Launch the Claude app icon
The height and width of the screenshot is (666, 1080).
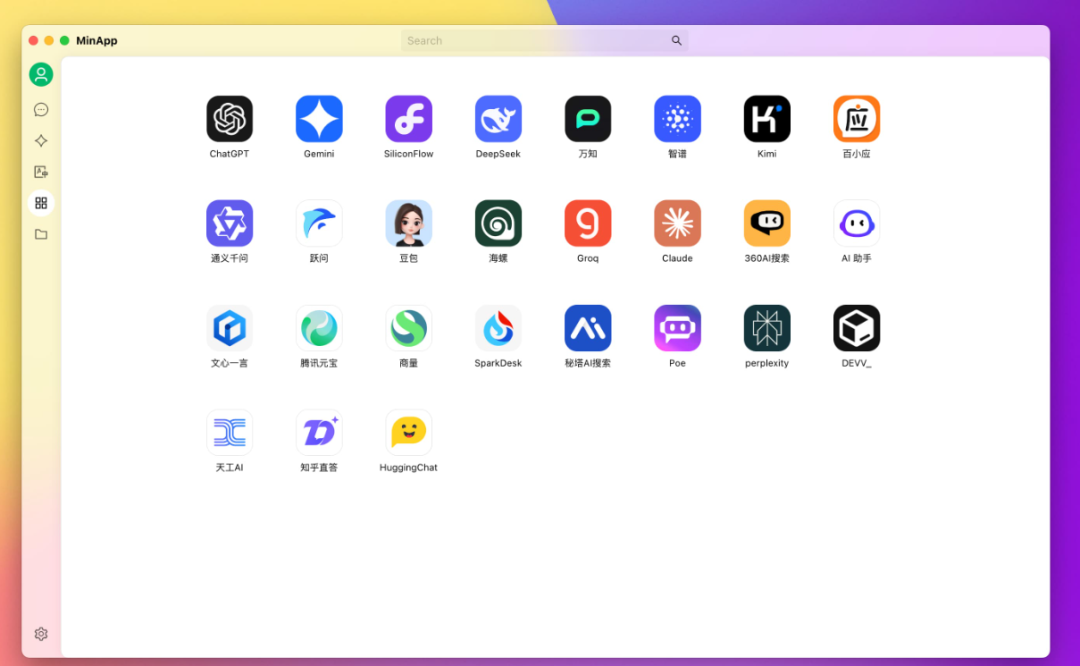coord(677,223)
